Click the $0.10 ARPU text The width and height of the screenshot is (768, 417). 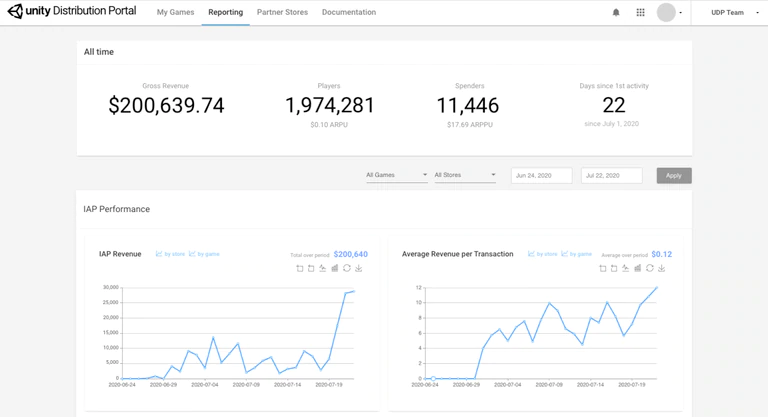(x=329, y=125)
